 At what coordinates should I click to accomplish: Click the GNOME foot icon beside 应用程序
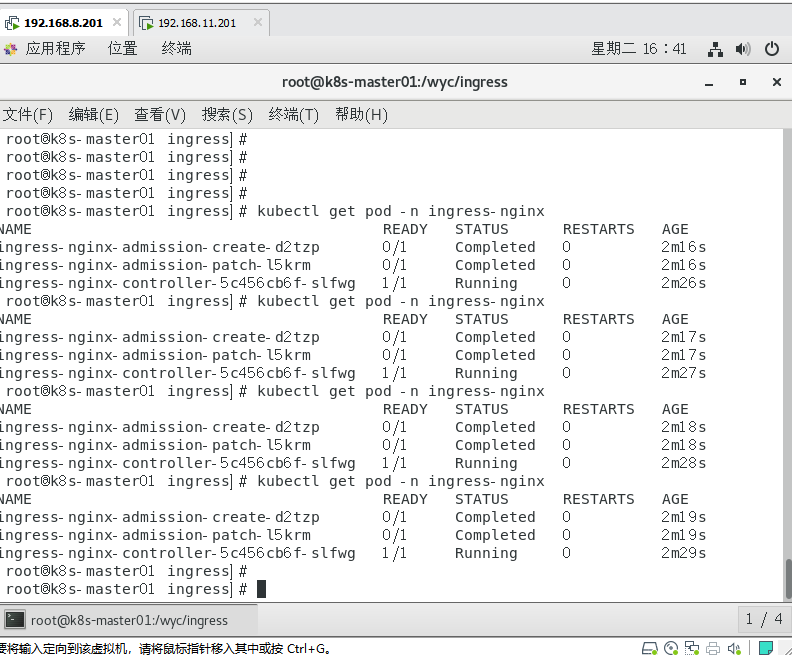(x=11, y=49)
